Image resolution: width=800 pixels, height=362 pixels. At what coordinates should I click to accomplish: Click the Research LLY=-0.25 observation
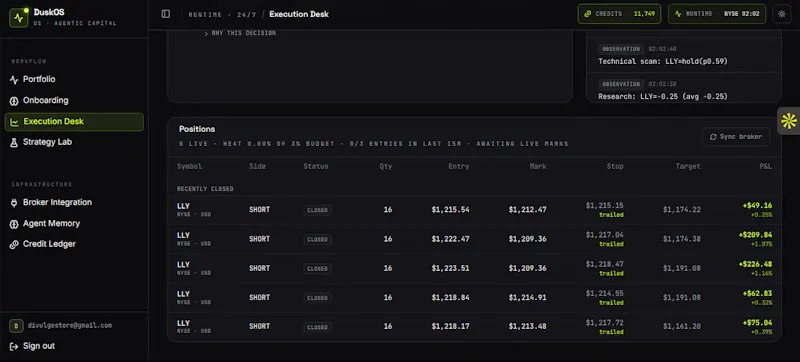tap(663, 96)
